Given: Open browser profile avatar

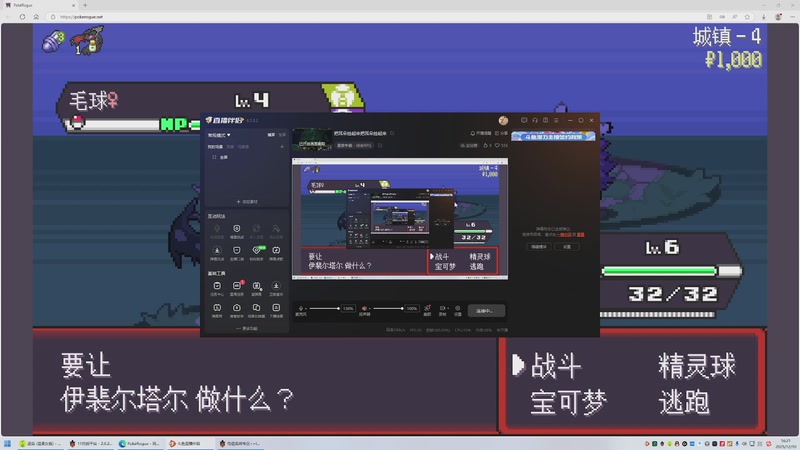Looking at the screenshot, I should [778, 17].
